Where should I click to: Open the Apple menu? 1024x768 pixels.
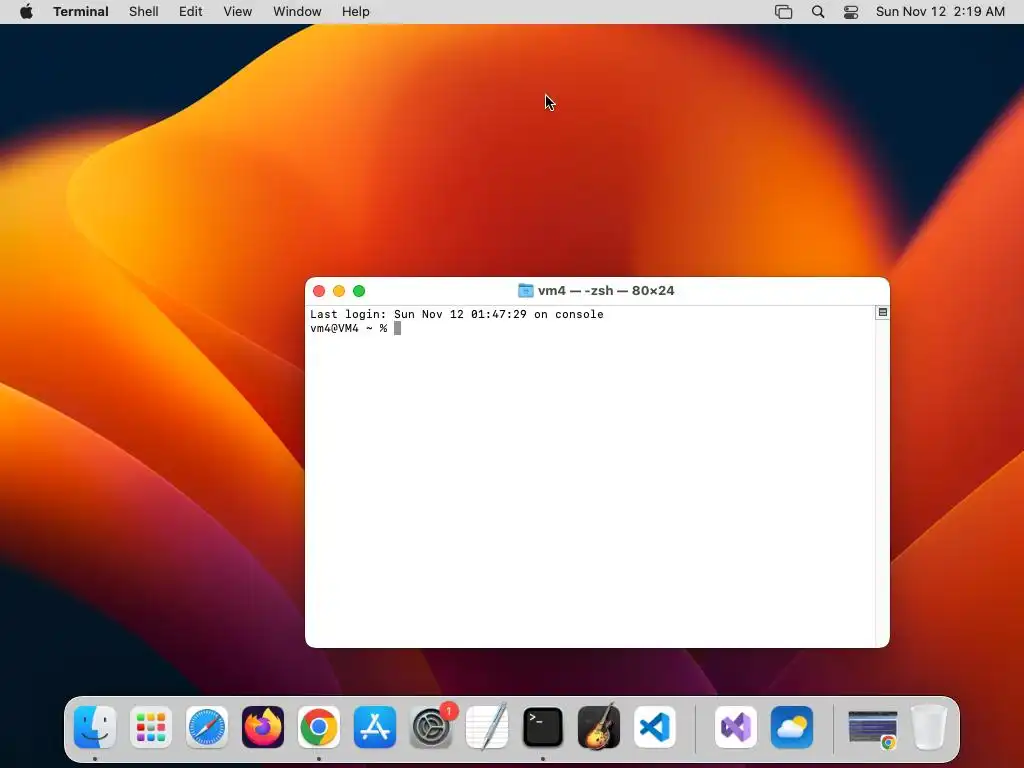tap(26, 12)
